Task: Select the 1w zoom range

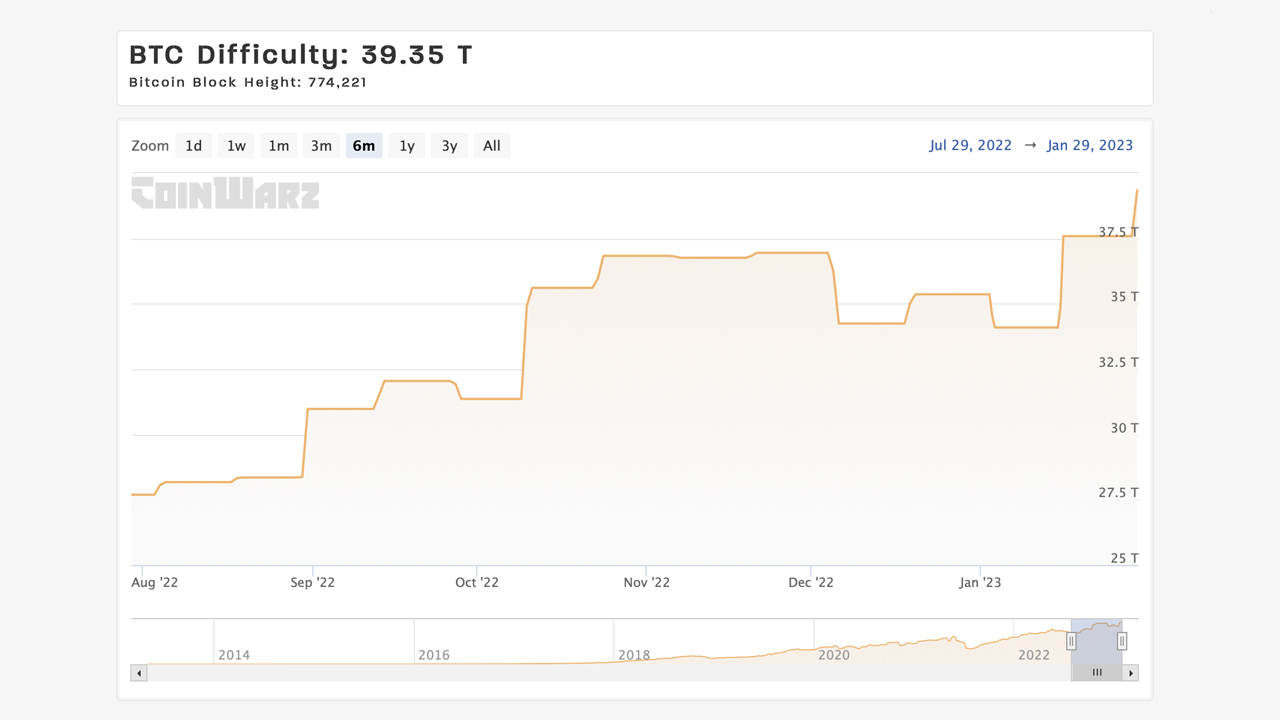Action: click(x=236, y=146)
